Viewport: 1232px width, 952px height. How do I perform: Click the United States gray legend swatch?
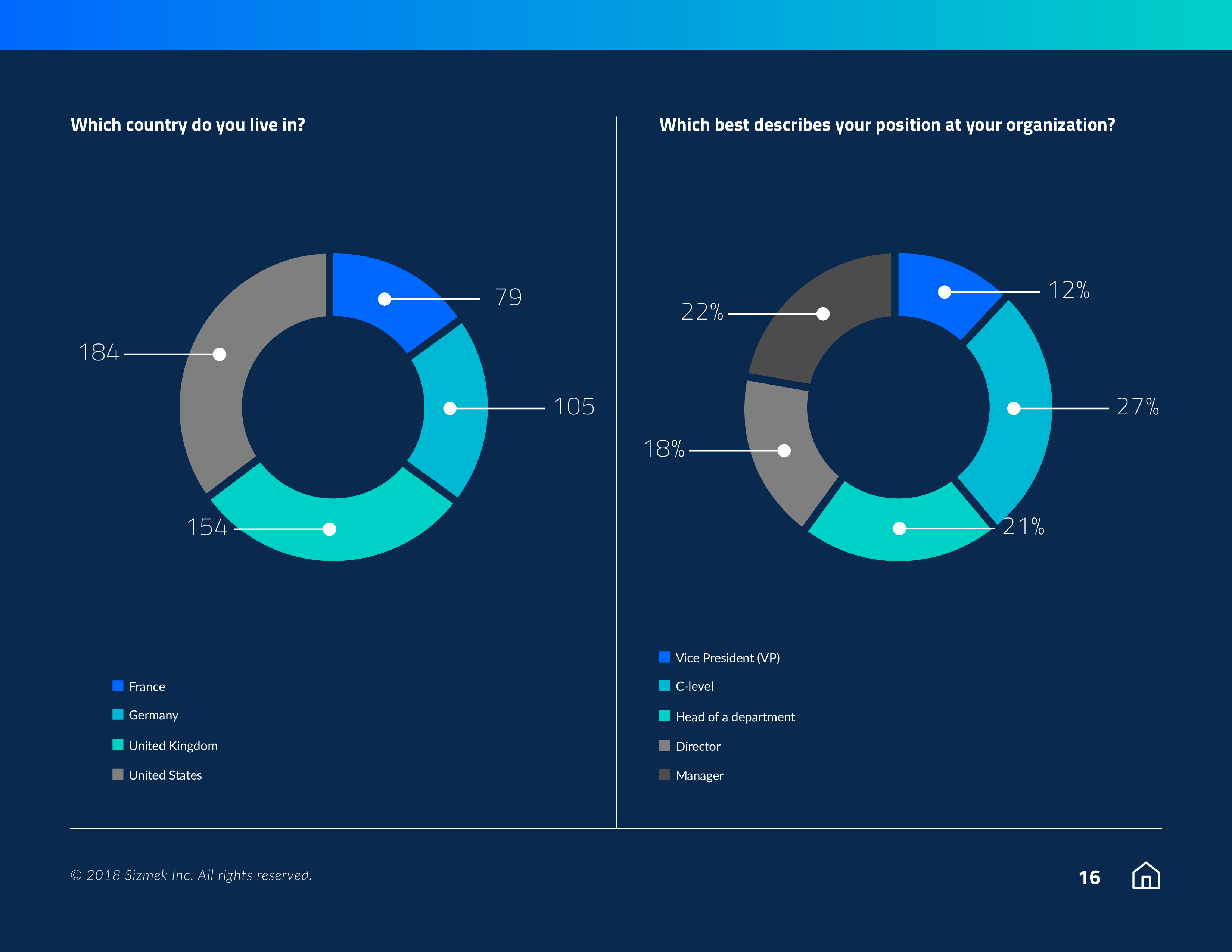(x=117, y=774)
